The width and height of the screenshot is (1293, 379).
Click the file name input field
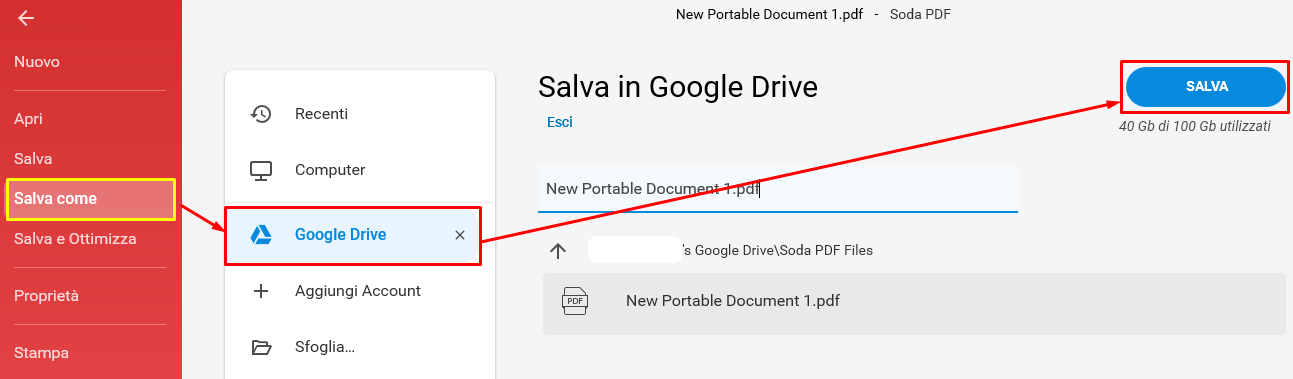point(777,189)
